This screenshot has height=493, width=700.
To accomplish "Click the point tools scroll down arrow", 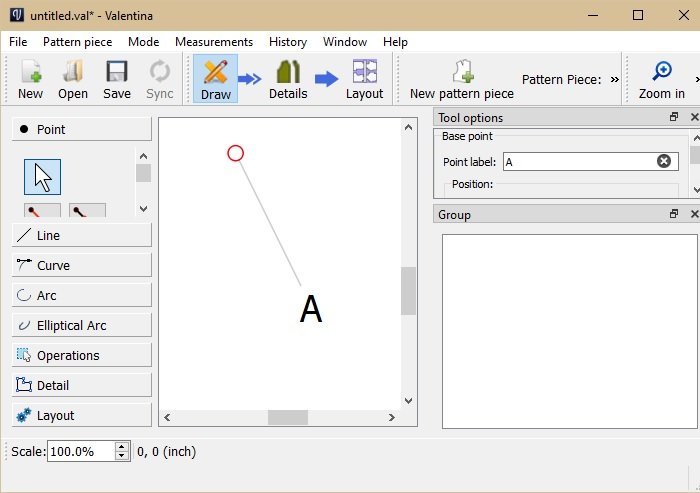I will 143,209.
